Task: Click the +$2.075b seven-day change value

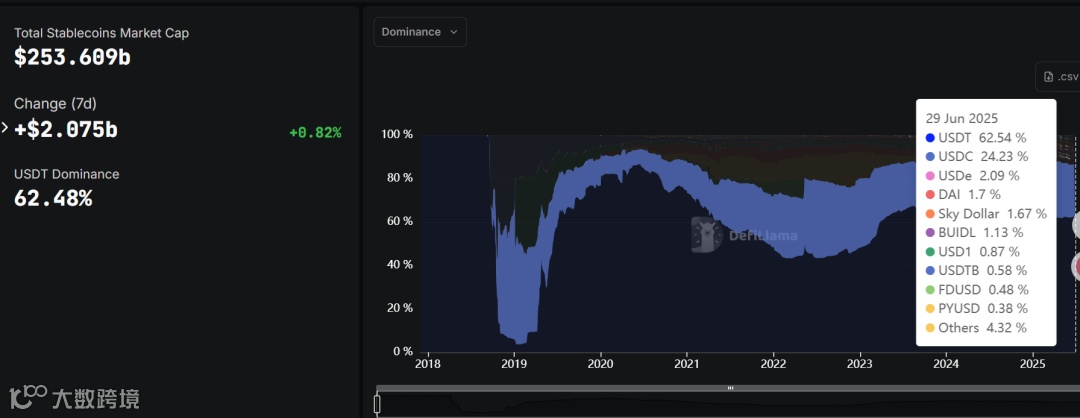Action: pos(65,129)
